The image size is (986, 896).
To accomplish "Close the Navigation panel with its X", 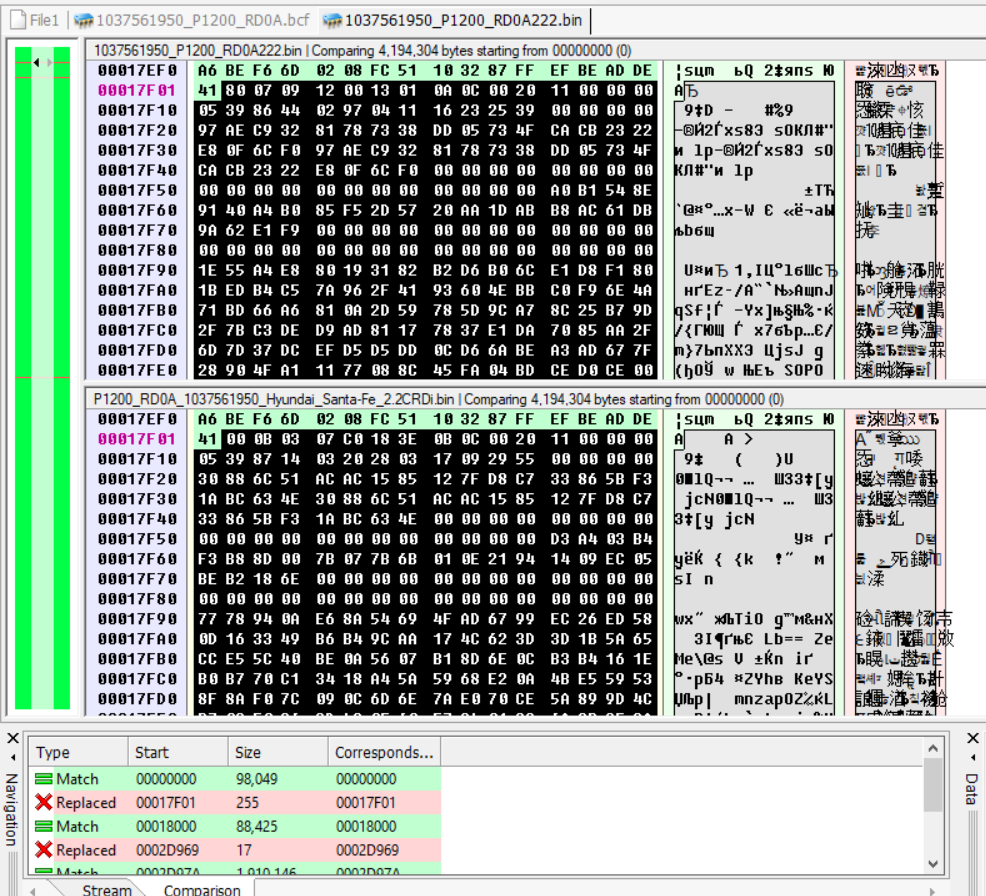I will tap(13, 738).
